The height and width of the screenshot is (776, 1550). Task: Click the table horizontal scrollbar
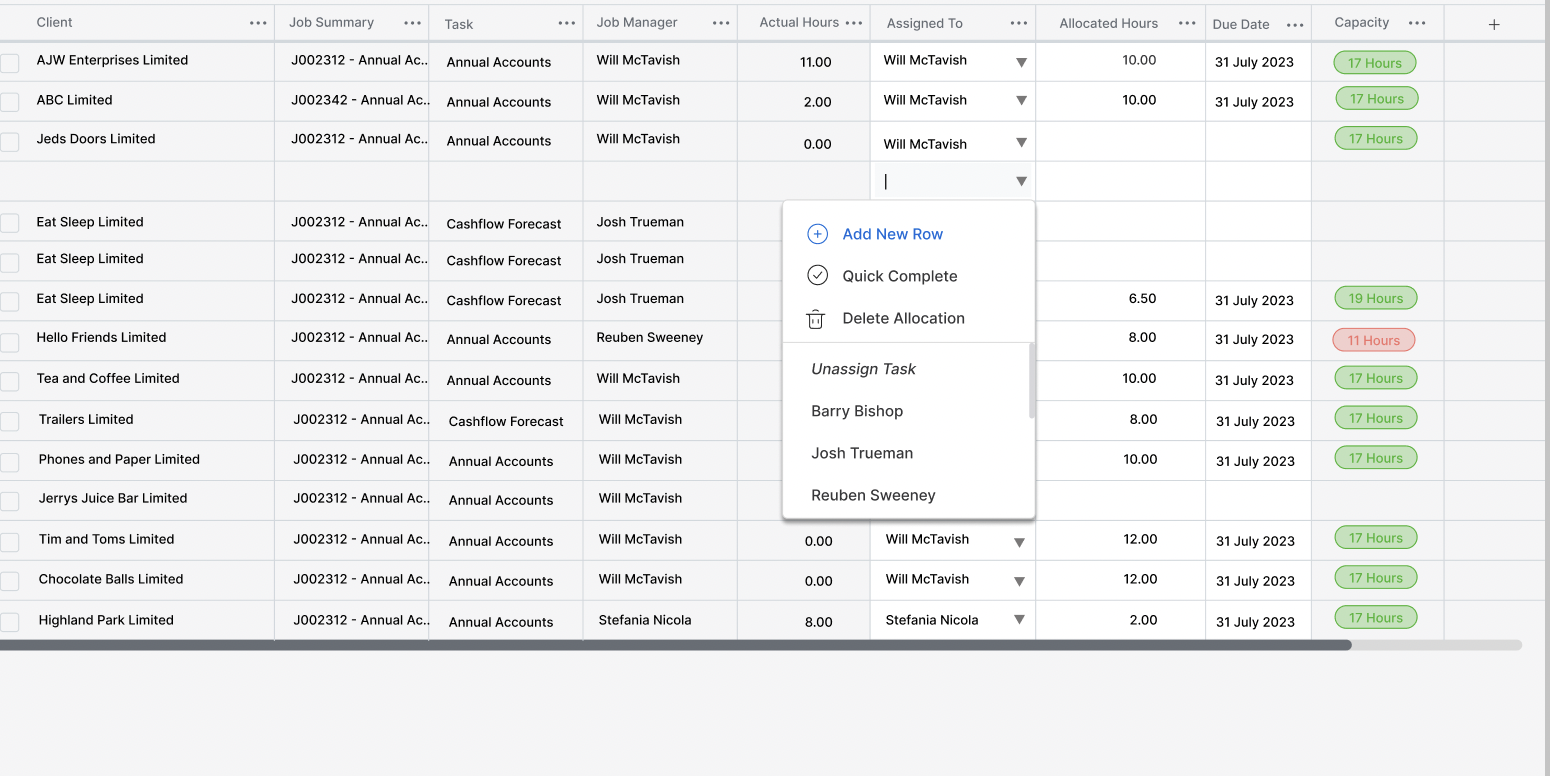pos(675,645)
